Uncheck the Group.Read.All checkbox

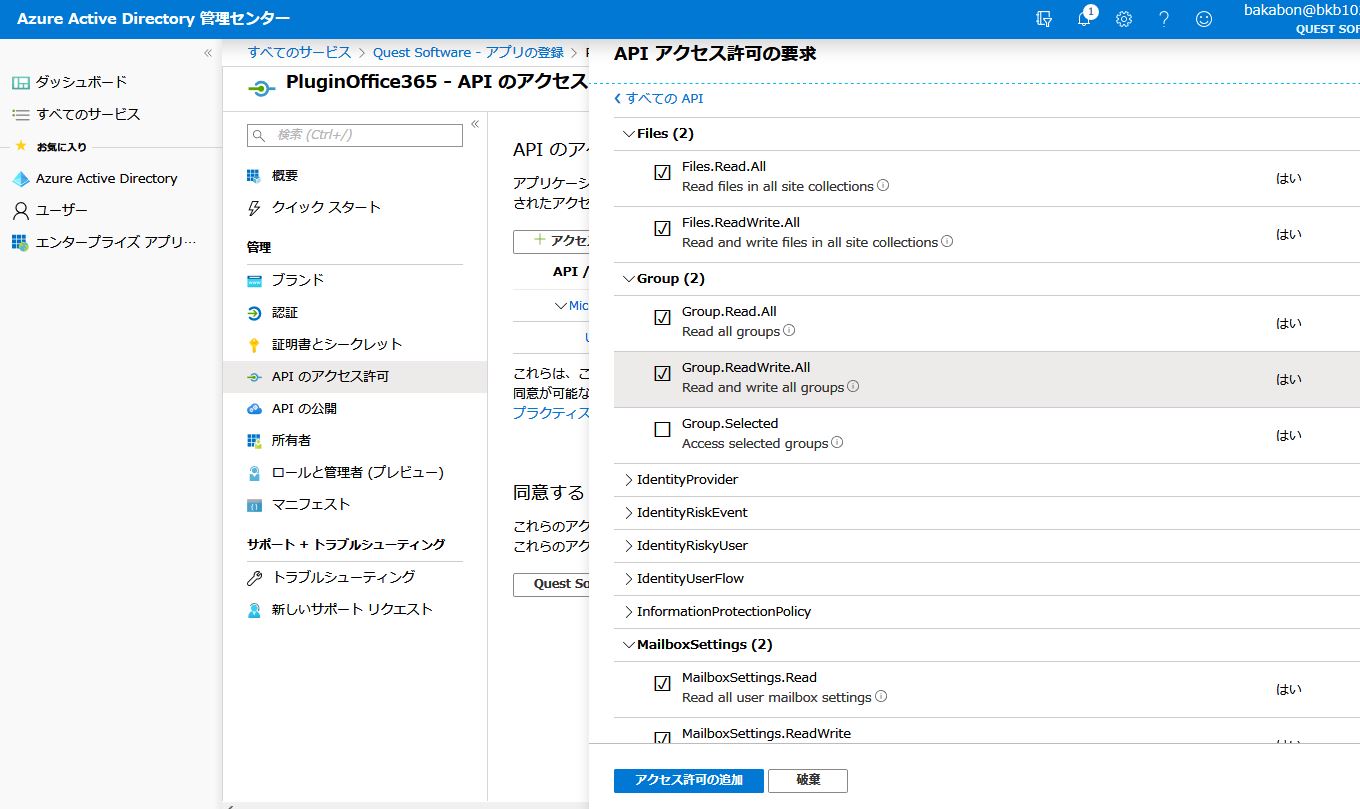coord(662,318)
